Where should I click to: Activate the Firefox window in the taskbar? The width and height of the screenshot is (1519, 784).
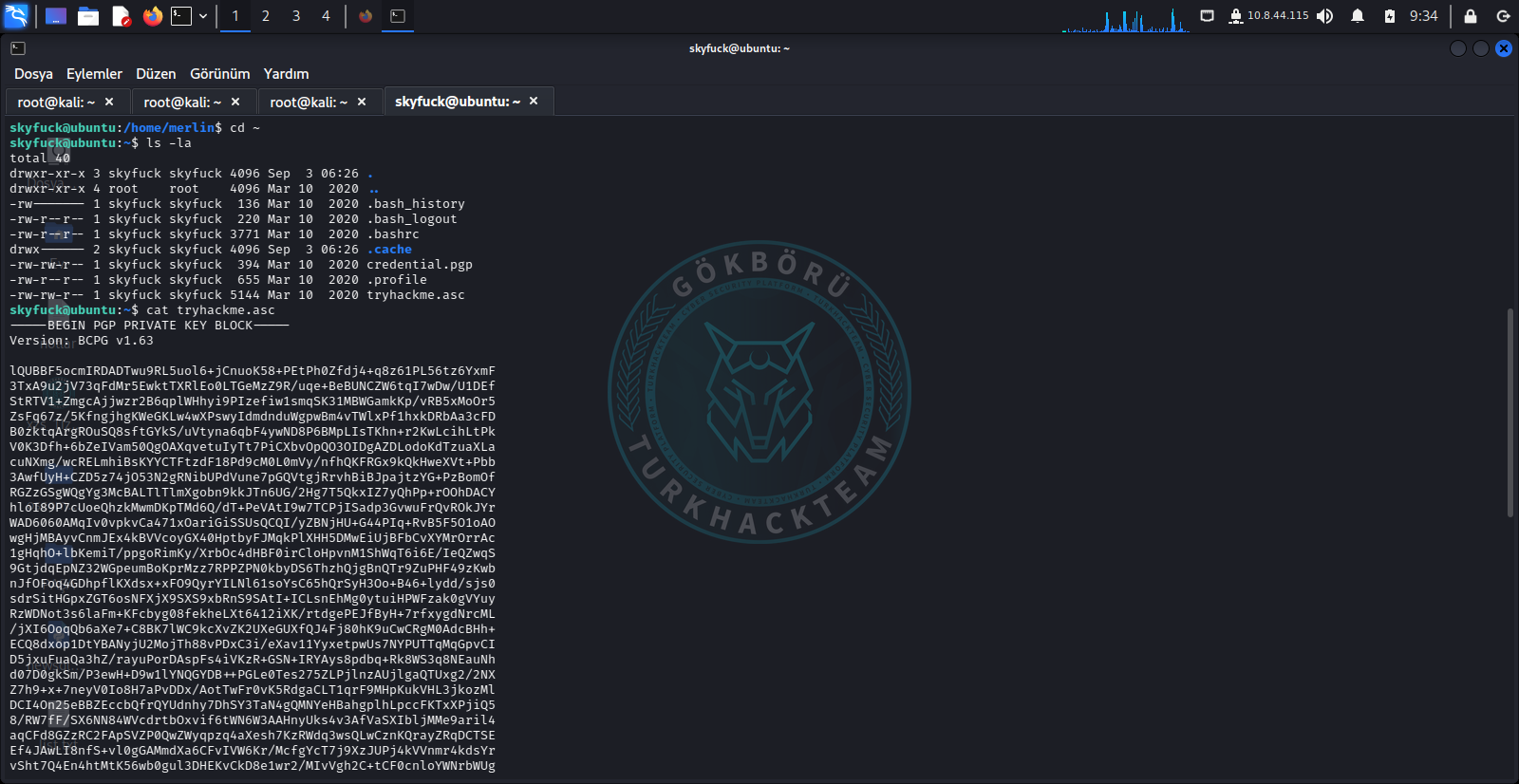coord(366,16)
